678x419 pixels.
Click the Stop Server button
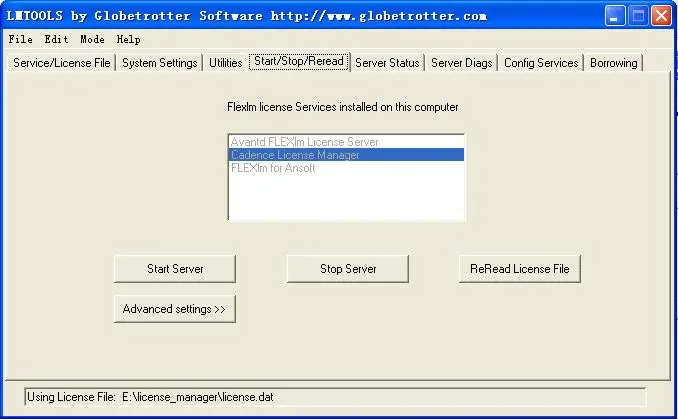348,269
